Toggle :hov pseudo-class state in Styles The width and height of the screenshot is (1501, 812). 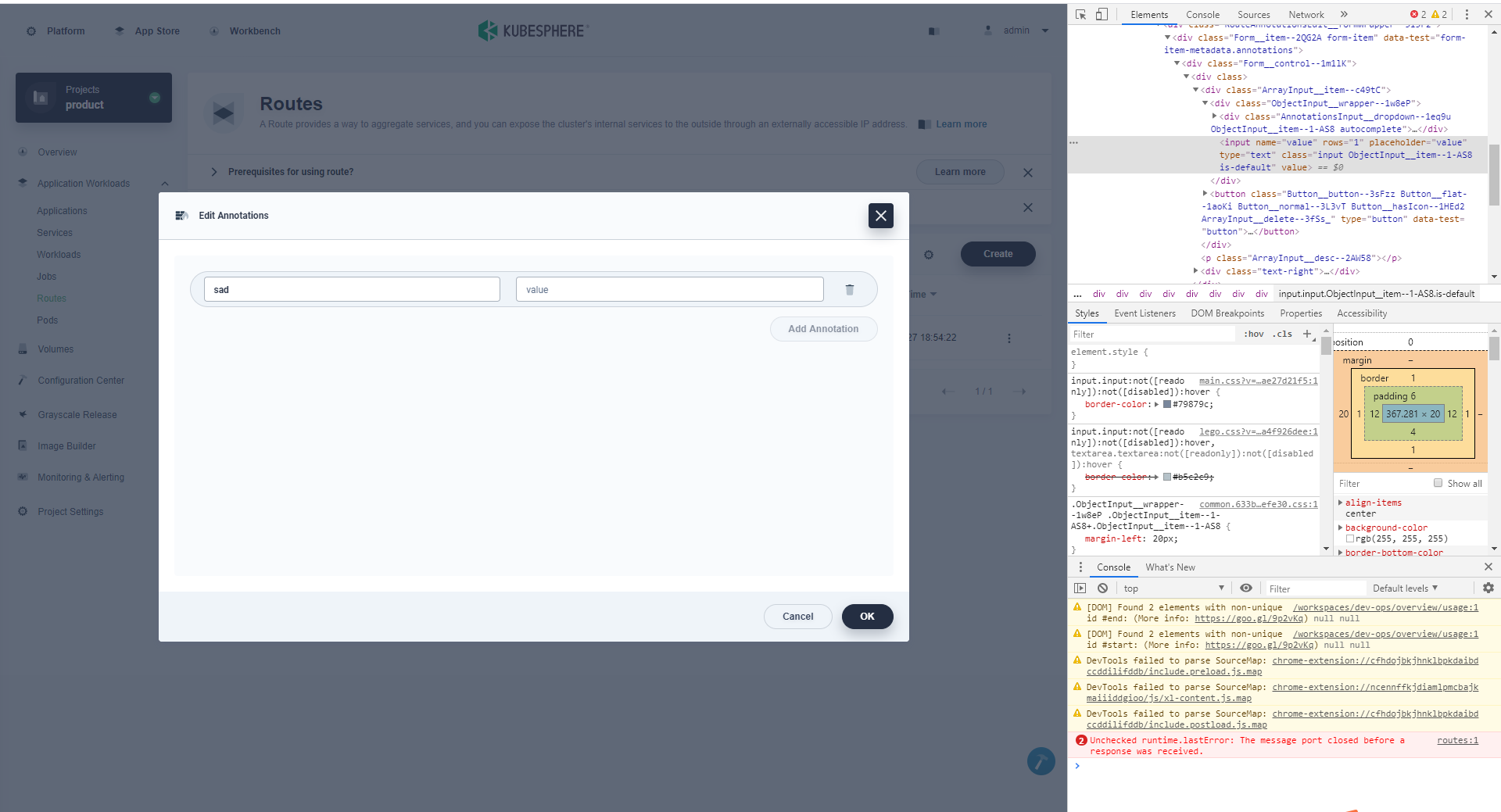1253,334
